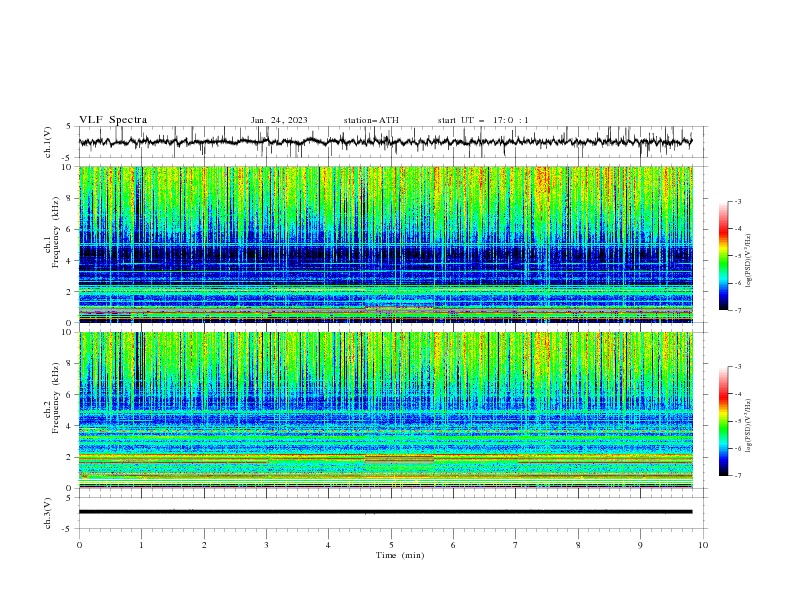The width and height of the screenshot is (792, 612).
Task: Click the "ch.1(V)" axis label
Action: pos(48,142)
